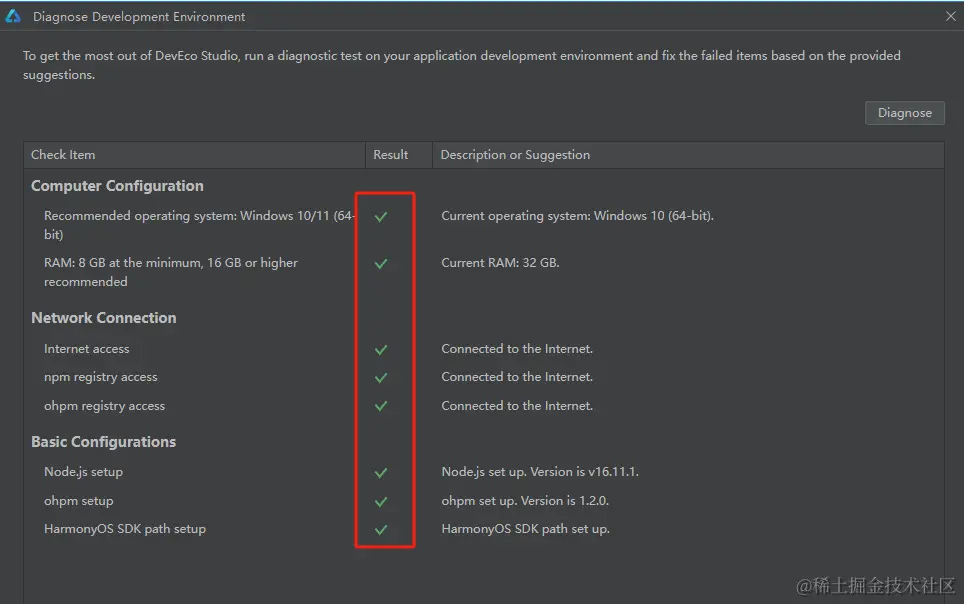
Task: Click the Result column header
Action: point(390,155)
